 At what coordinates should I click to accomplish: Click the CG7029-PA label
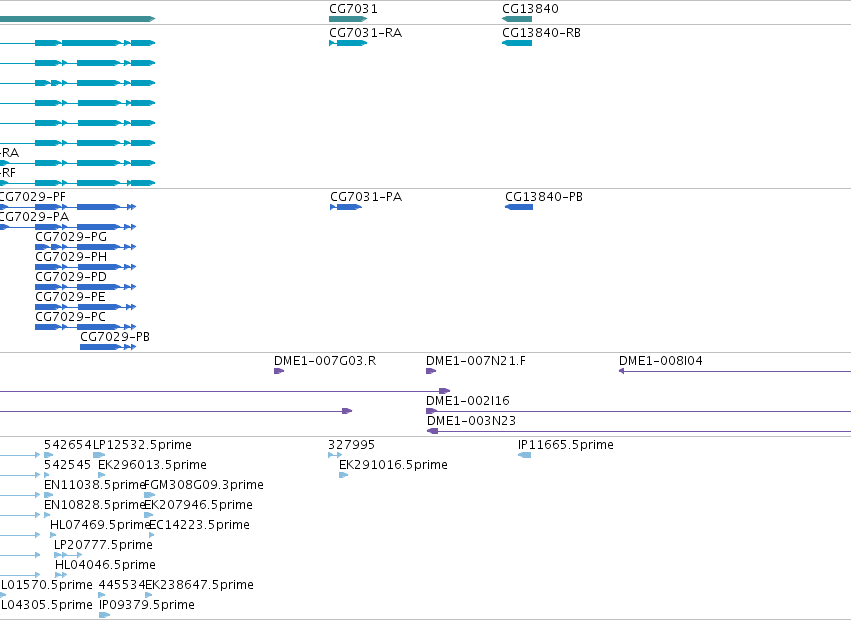point(34,217)
